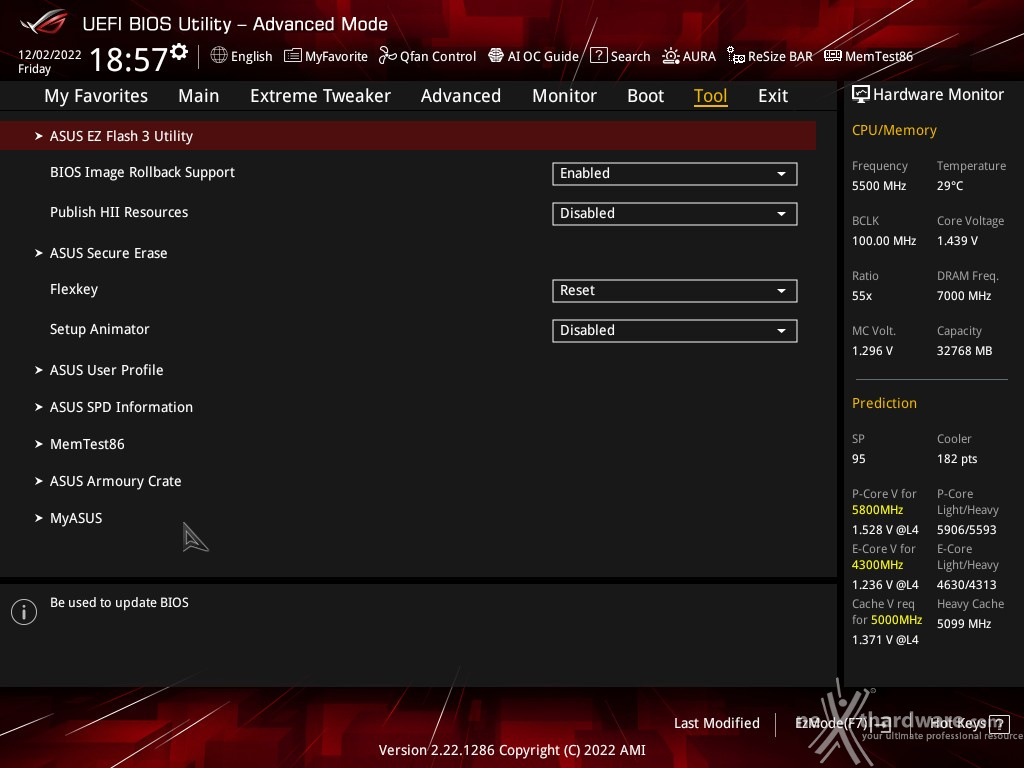
Task: Click the AI OC Guide text
Action: (543, 56)
